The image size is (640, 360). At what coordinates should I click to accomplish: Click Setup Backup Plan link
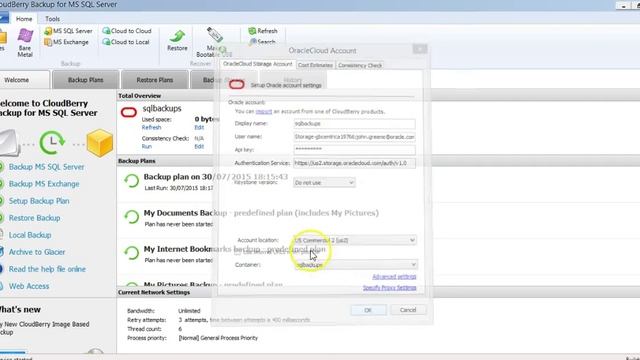tap(39, 201)
